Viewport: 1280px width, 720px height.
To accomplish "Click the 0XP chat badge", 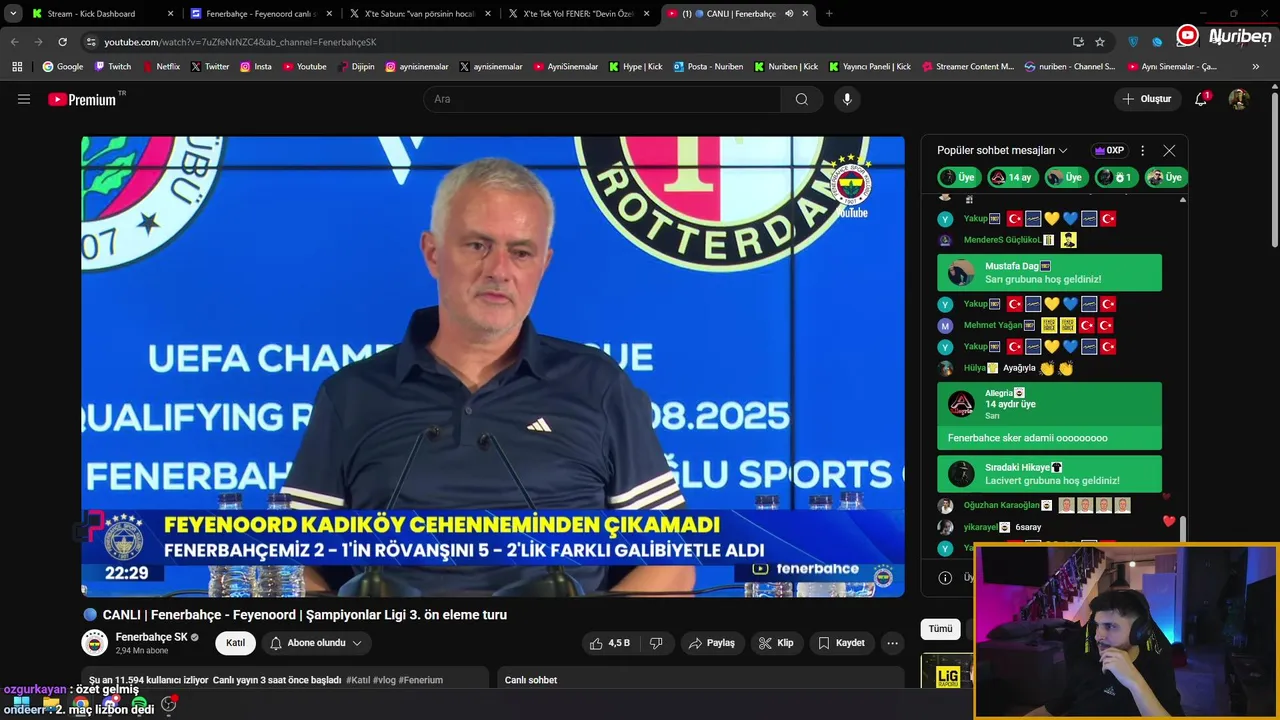I will click(x=1109, y=150).
